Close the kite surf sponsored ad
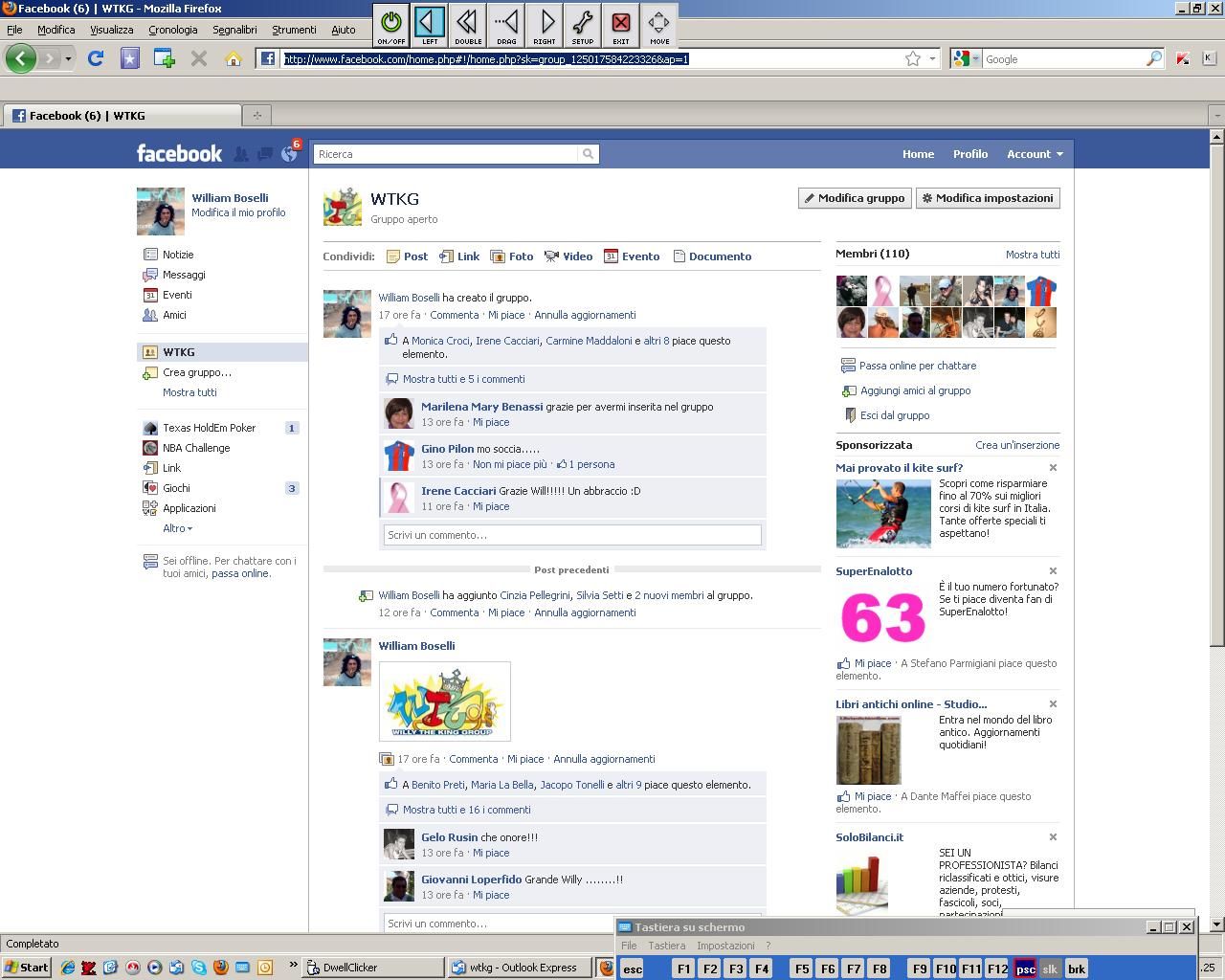 (x=1053, y=468)
